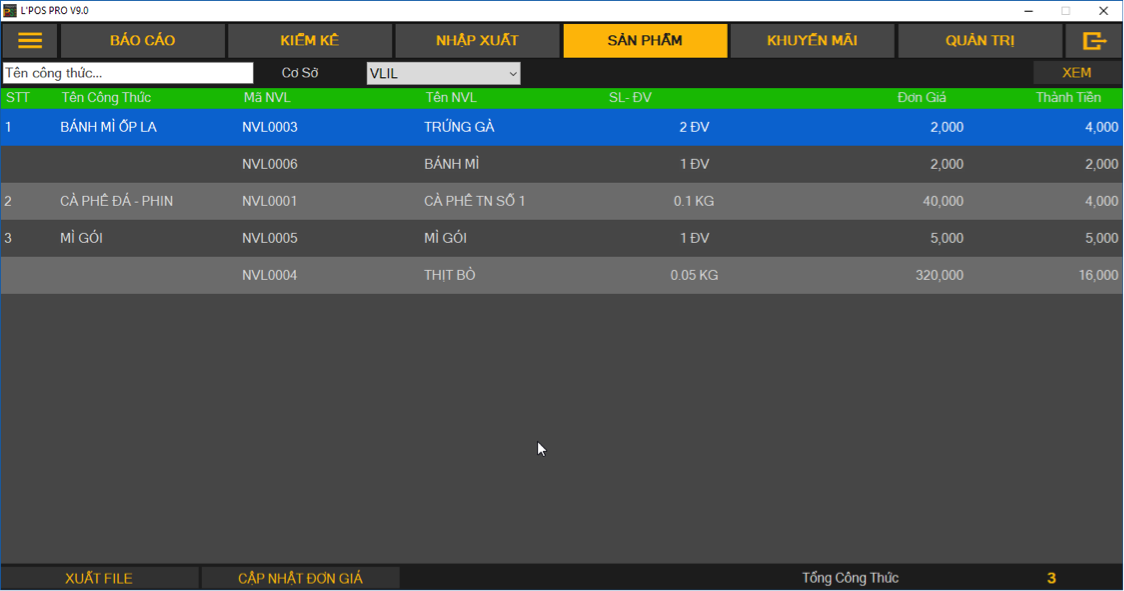Click the Tên công thức search field
The height and width of the screenshot is (591, 1124).
coord(128,73)
